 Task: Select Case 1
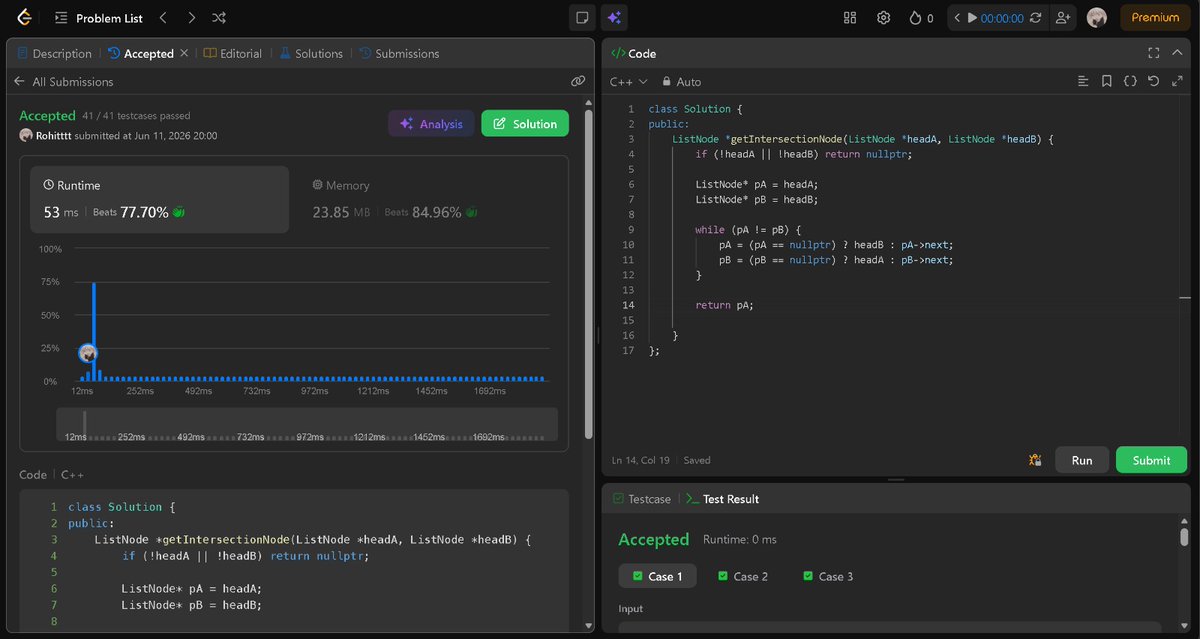click(657, 576)
